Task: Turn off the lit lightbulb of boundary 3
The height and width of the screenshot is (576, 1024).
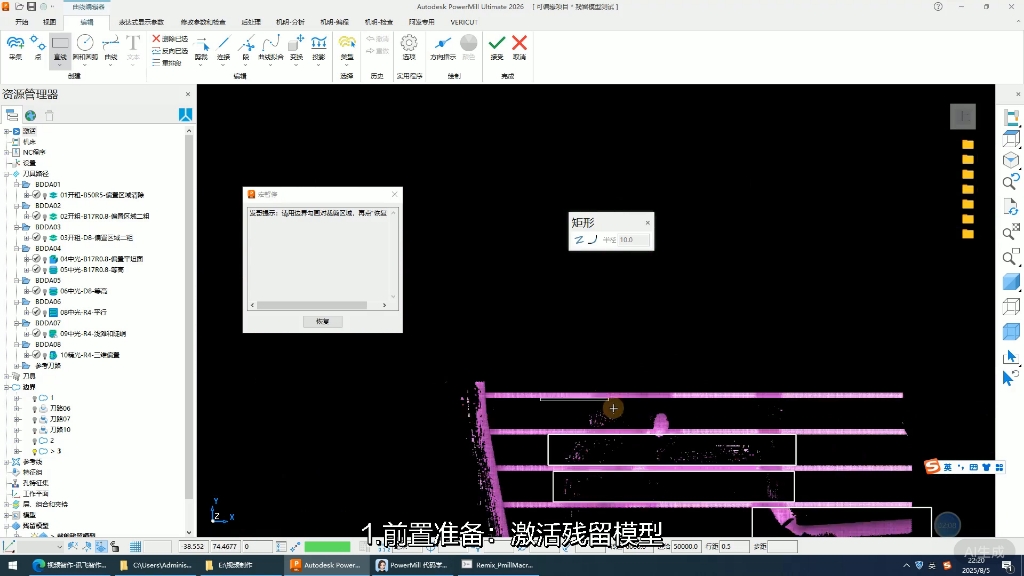Action: coord(35,451)
